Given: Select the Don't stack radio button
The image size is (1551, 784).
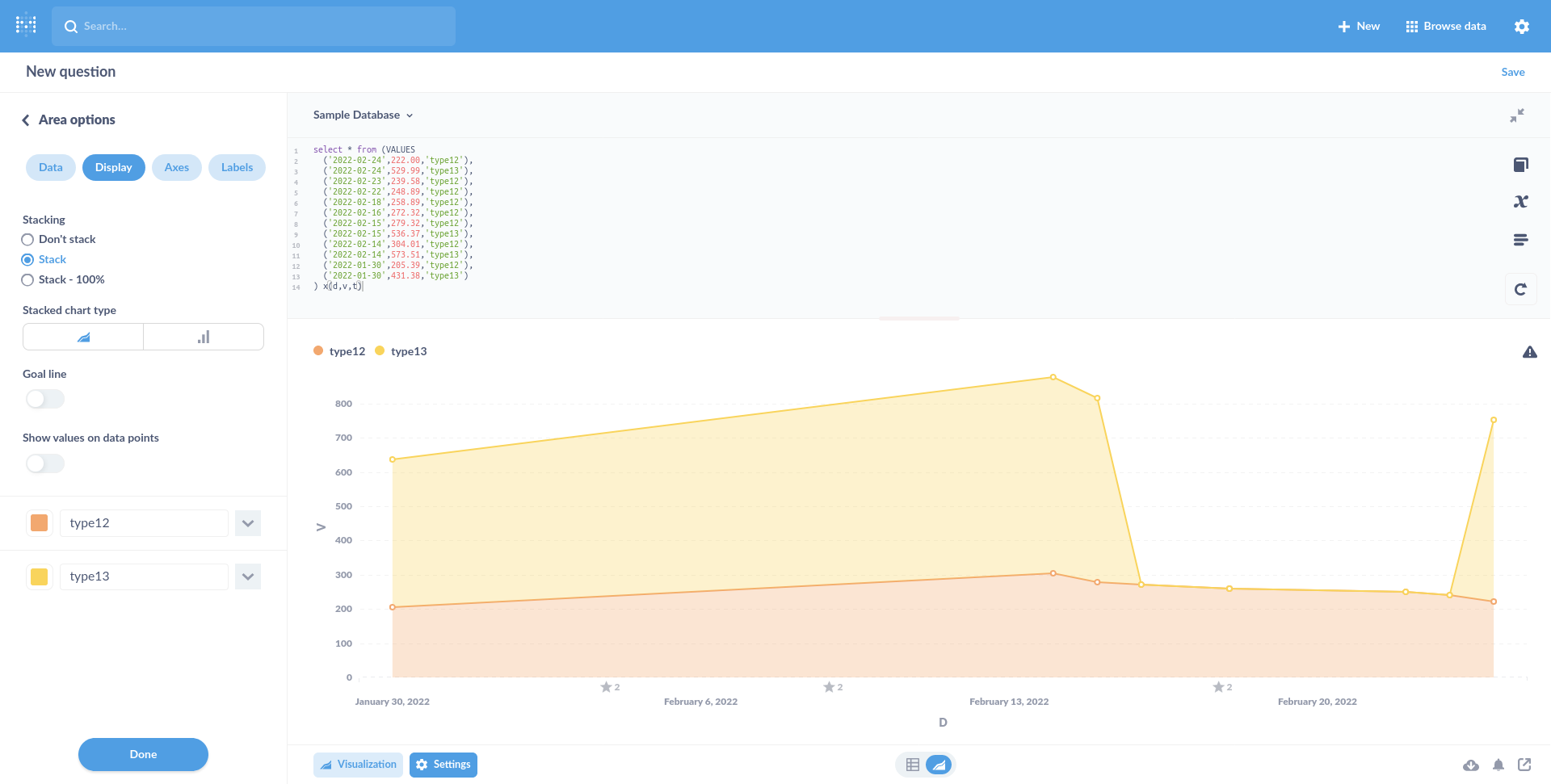Looking at the screenshot, I should [x=27, y=239].
